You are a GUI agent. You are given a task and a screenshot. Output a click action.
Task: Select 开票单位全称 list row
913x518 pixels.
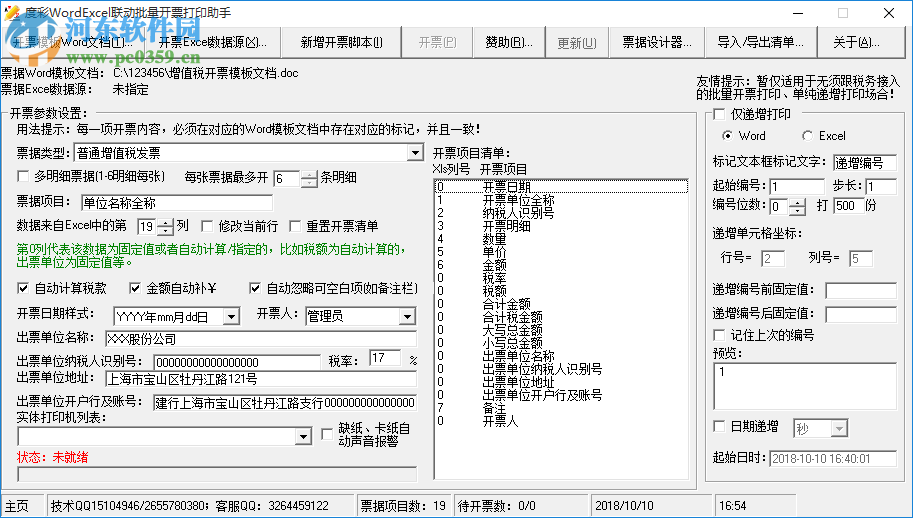pos(561,200)
